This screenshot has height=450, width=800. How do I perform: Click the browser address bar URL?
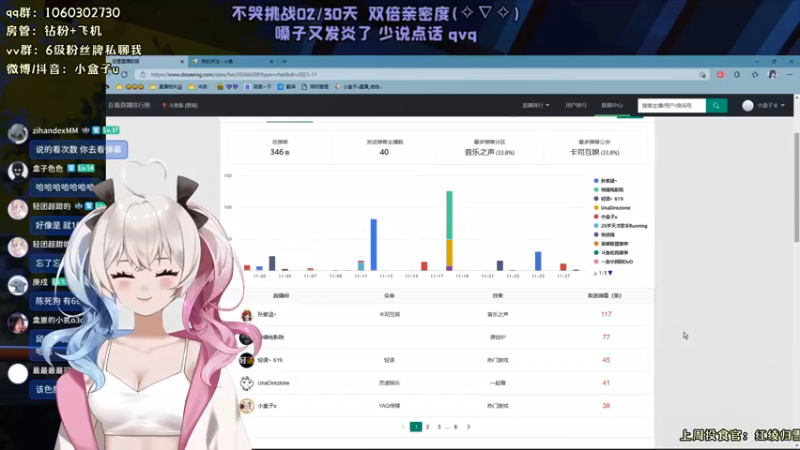point(234,74)
